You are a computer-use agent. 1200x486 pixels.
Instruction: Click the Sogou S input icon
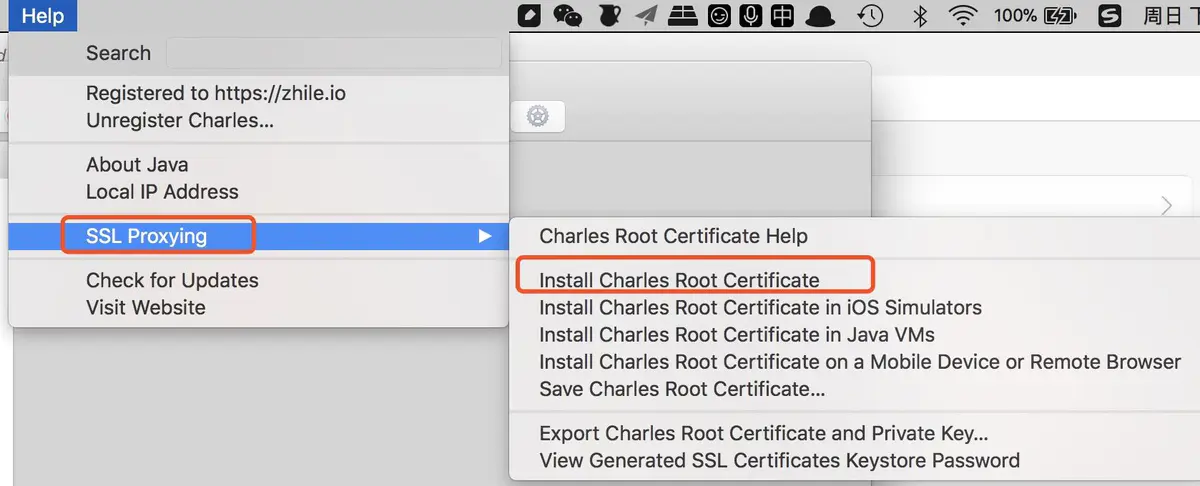pos(1108,15)
